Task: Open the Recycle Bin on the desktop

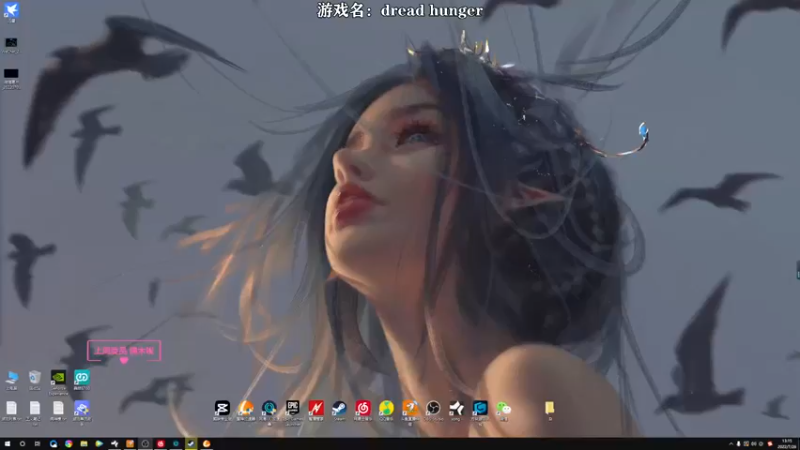Action: click(x=35, y=378)
